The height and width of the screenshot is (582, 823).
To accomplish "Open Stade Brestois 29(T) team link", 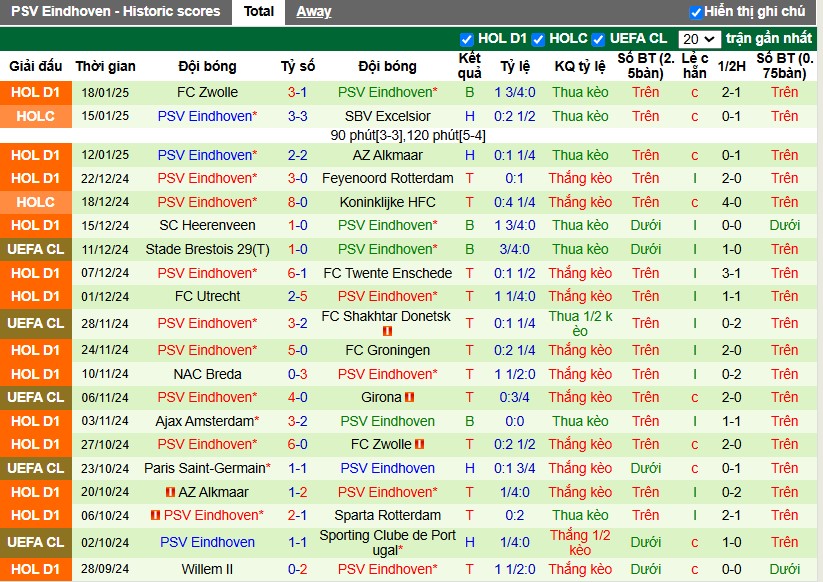I will 207,249.
